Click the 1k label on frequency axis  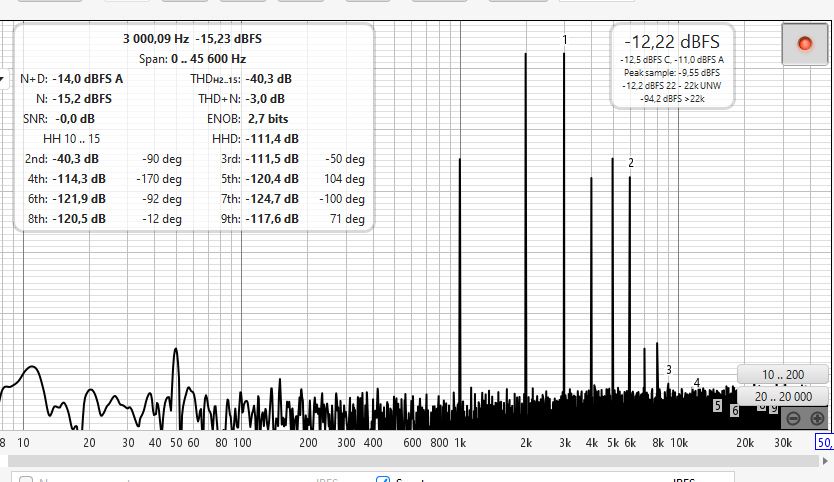(x=460, y=443)
